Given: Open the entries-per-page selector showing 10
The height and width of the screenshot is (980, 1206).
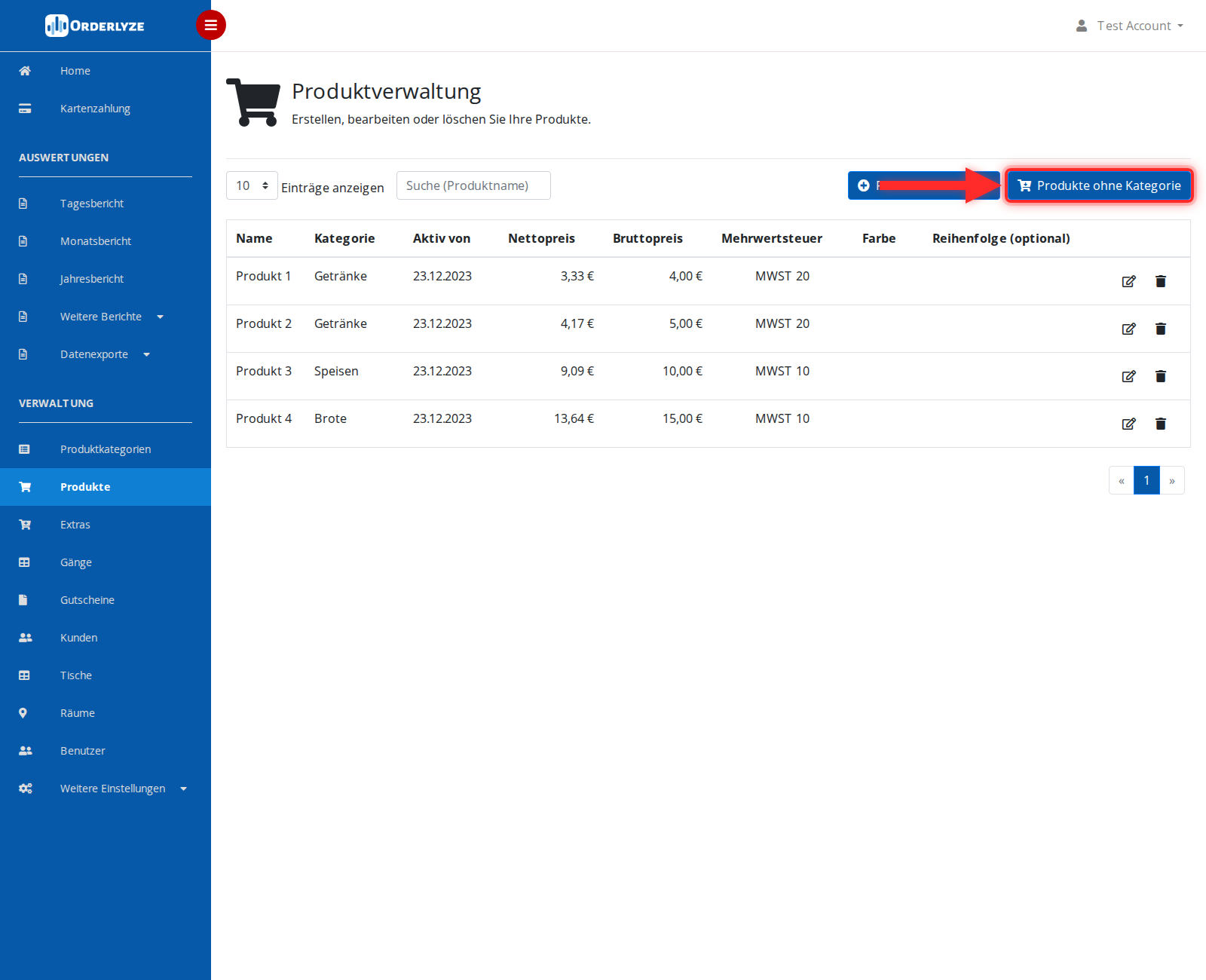Looking at the screenshot, I should (x=252, y=185).
